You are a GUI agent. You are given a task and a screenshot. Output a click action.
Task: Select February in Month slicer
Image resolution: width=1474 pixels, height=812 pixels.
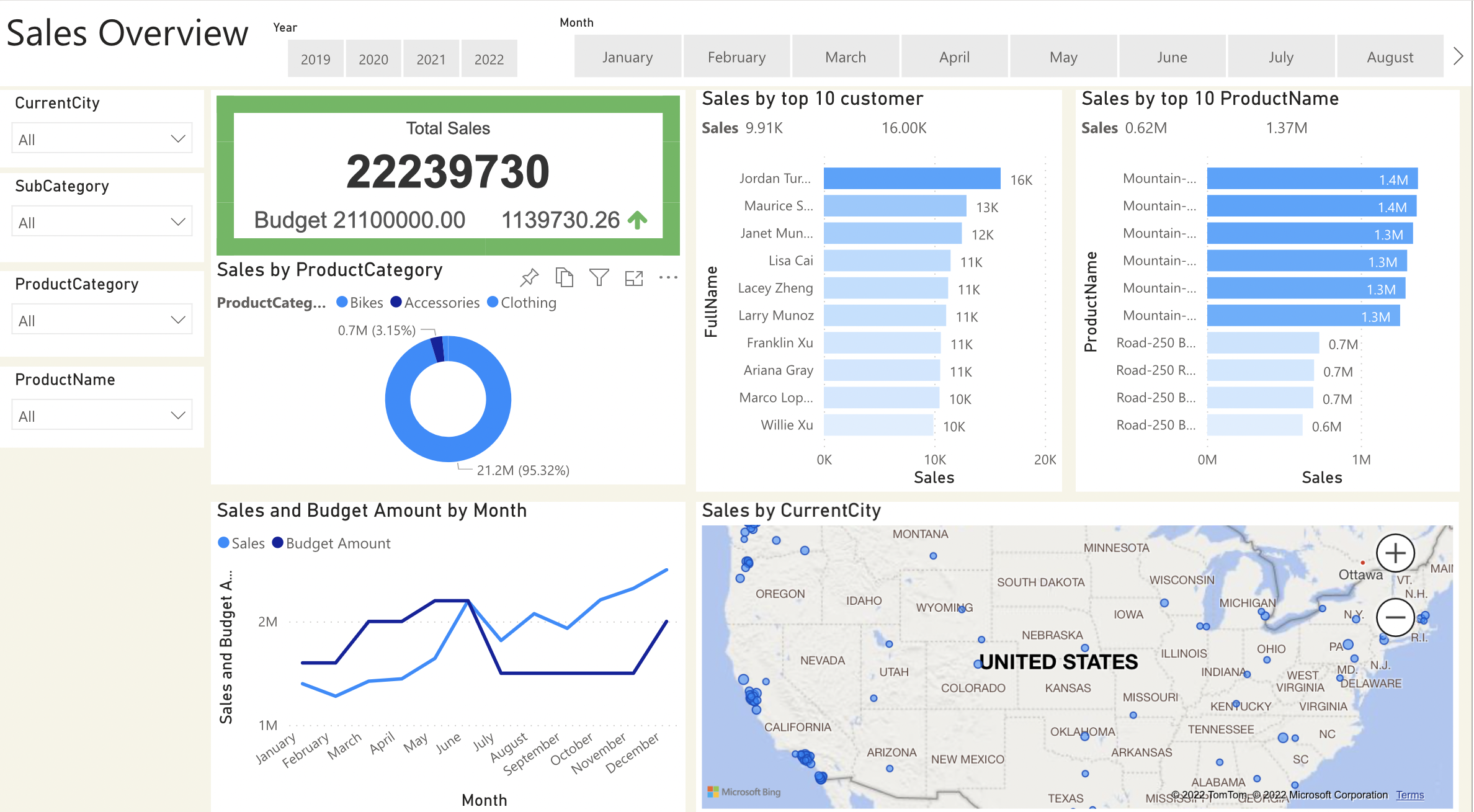[x=737, y=56]
